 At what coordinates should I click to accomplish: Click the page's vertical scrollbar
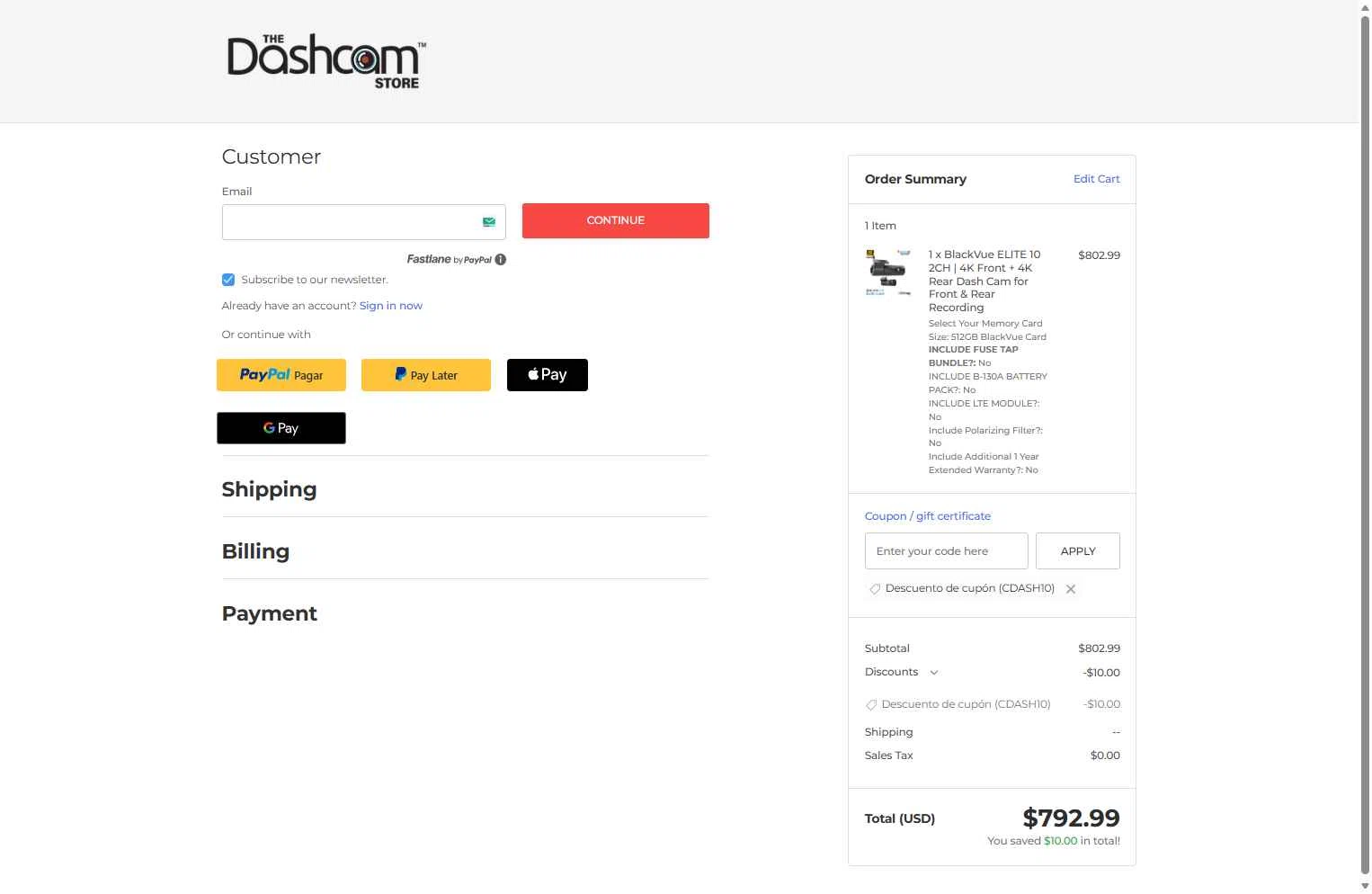click(x=1365, y=447)
